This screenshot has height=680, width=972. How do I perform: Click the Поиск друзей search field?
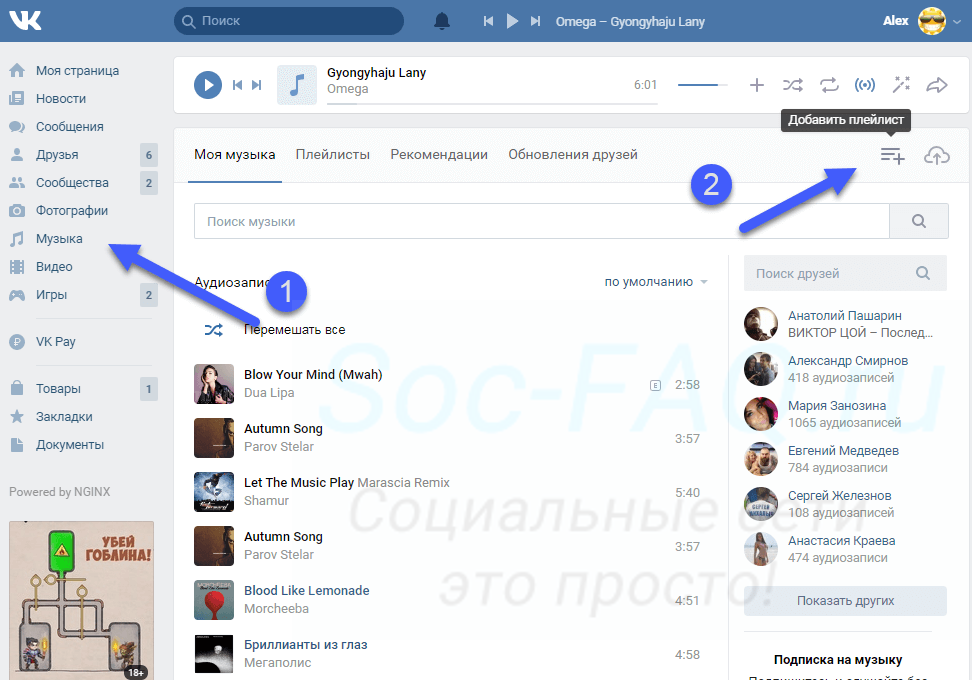(845, 273)
